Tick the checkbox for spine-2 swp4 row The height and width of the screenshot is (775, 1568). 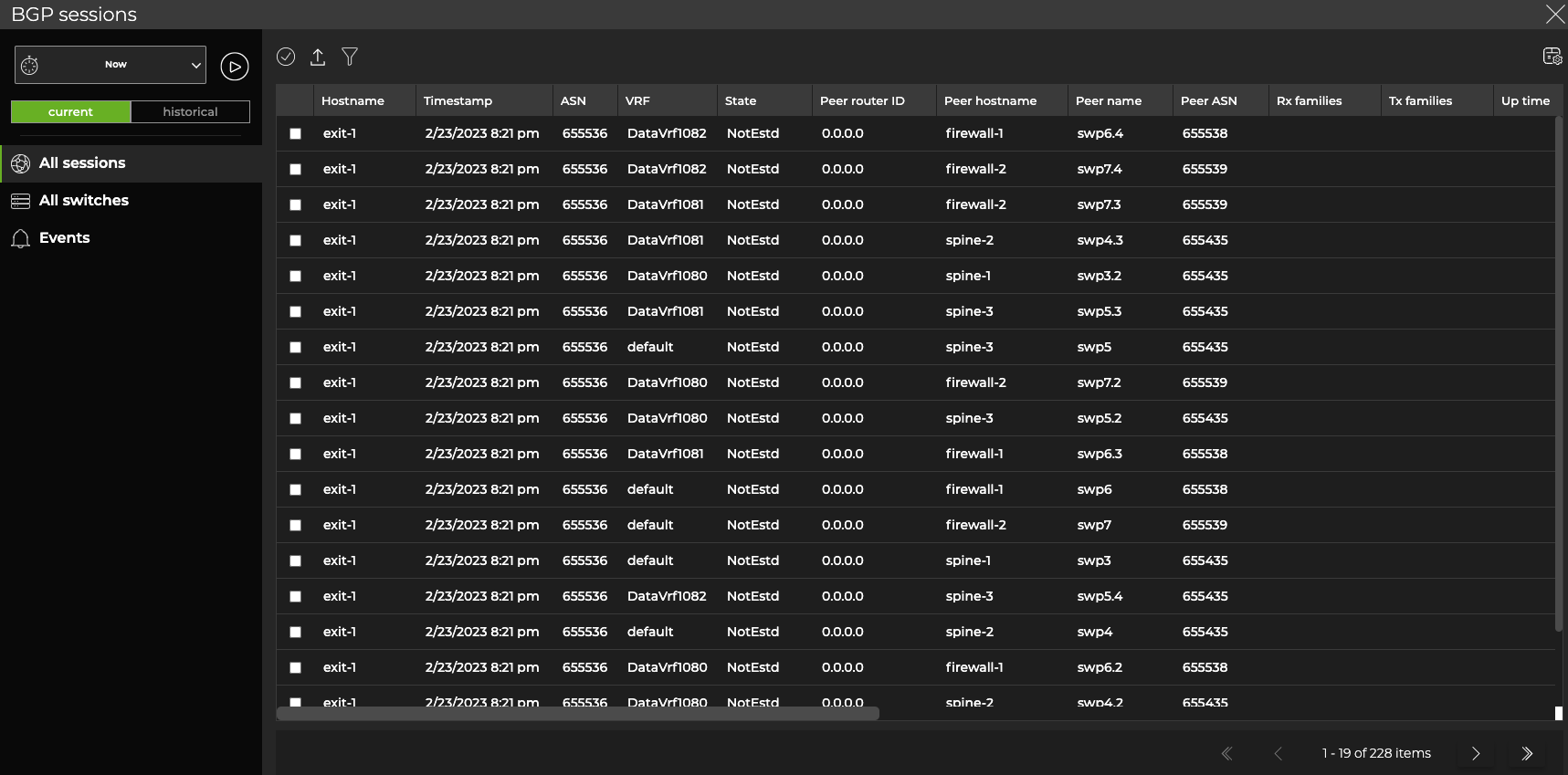click(x=295, y=632)
